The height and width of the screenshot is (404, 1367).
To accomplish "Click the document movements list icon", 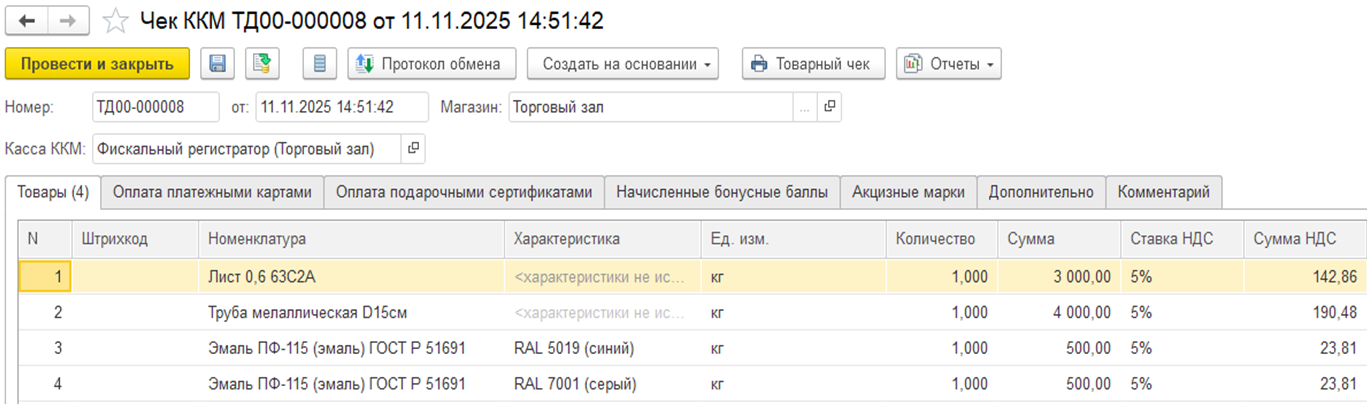I will click(x=320, y=64).
